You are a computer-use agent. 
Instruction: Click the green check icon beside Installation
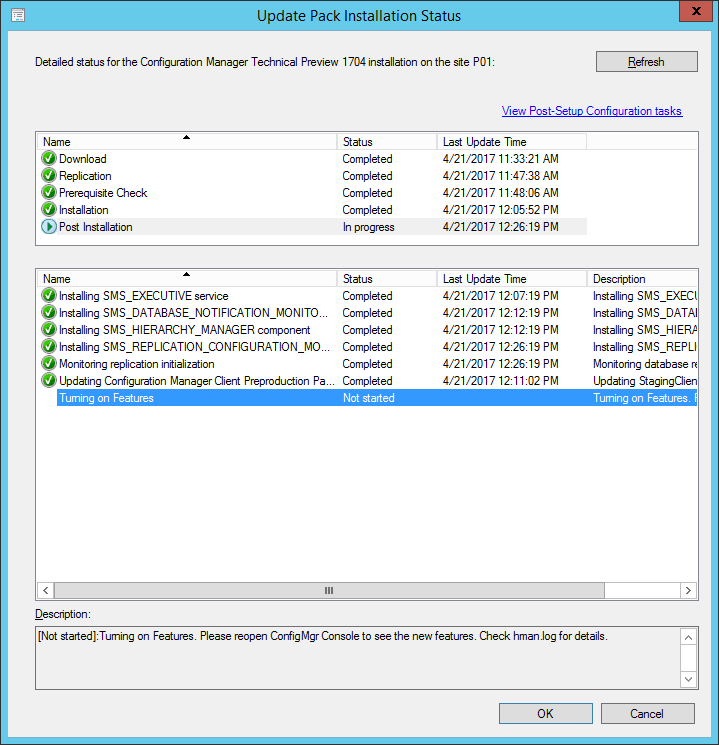[x=48, y=210]
